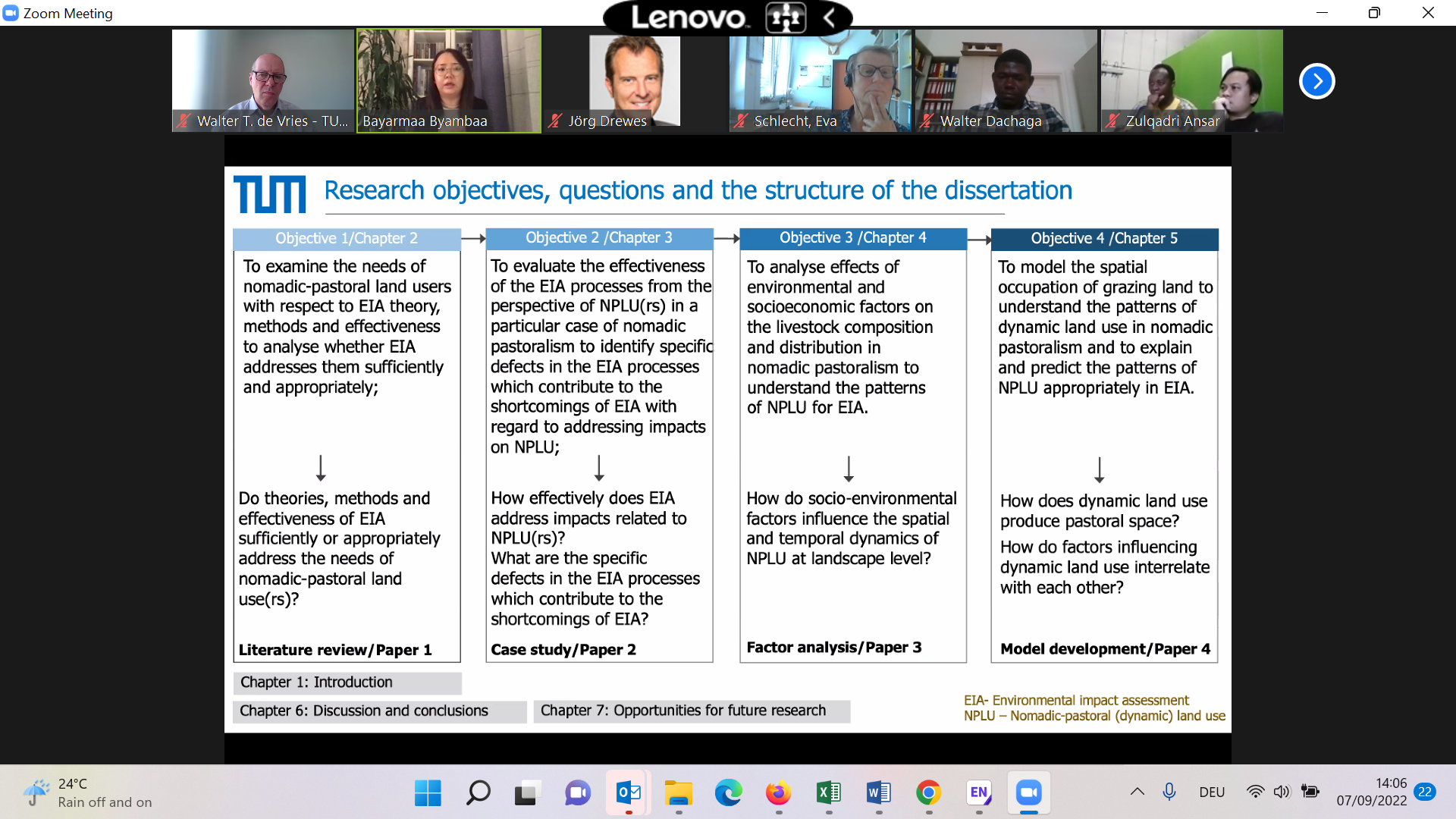Open the Teams Chat taskbar icon
The image size is (1456, 819).
[x=578, y=793]
